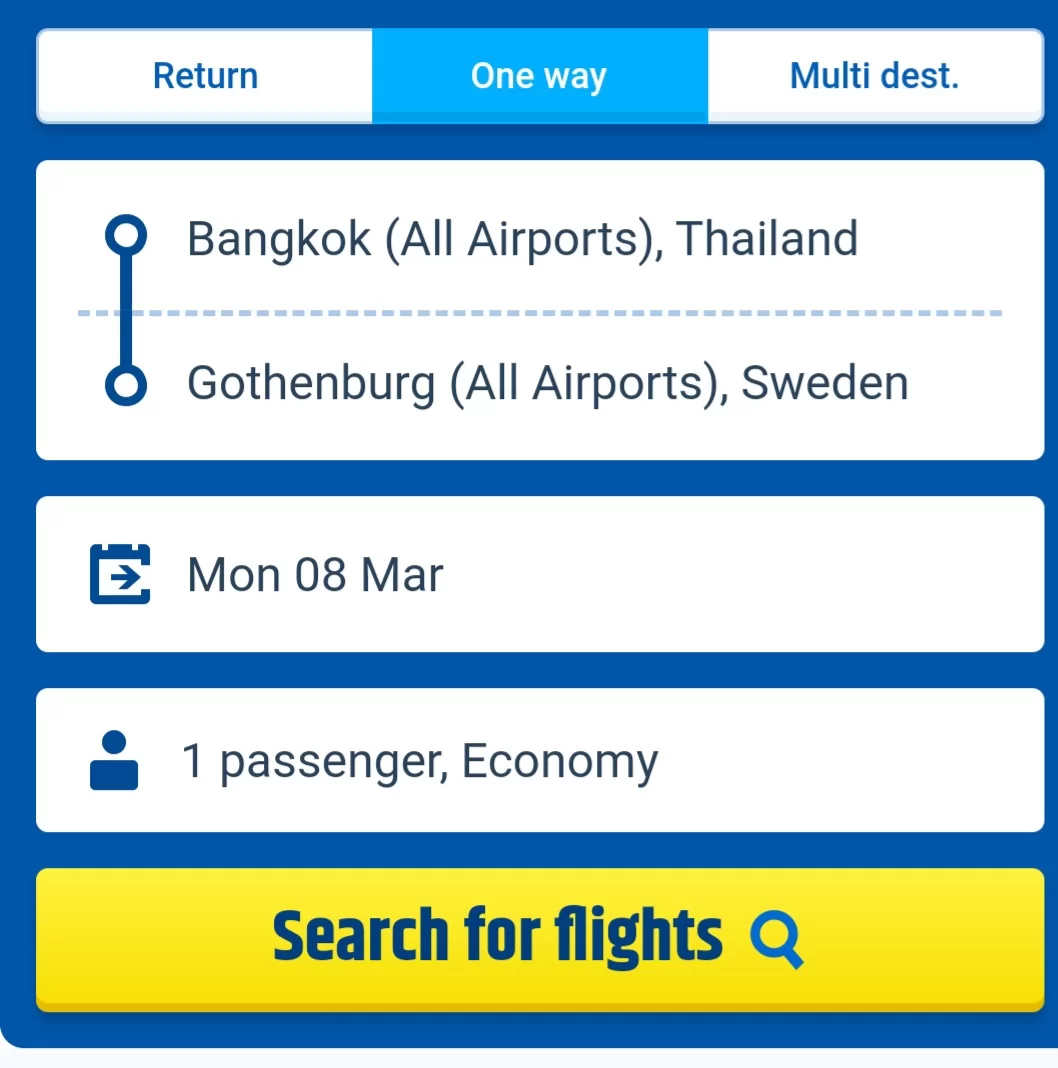
Task: Click the magnifying glass search icon
Action: coord(776,939)
